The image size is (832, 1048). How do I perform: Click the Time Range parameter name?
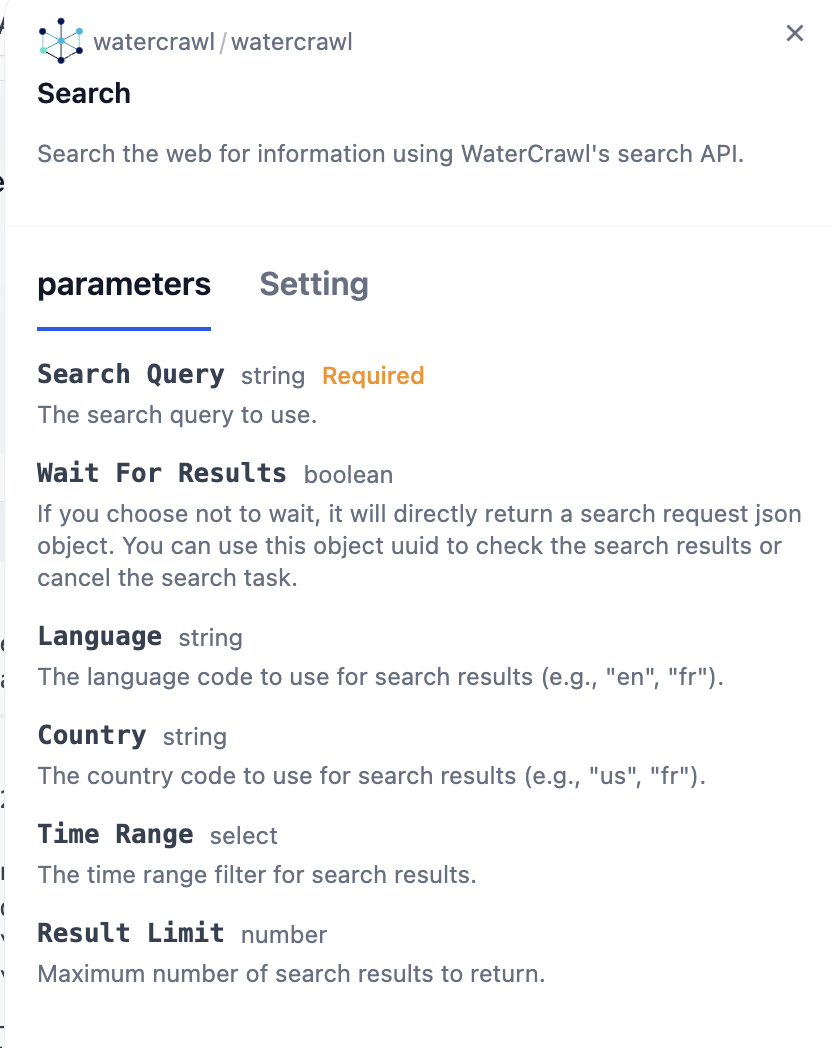116,835
